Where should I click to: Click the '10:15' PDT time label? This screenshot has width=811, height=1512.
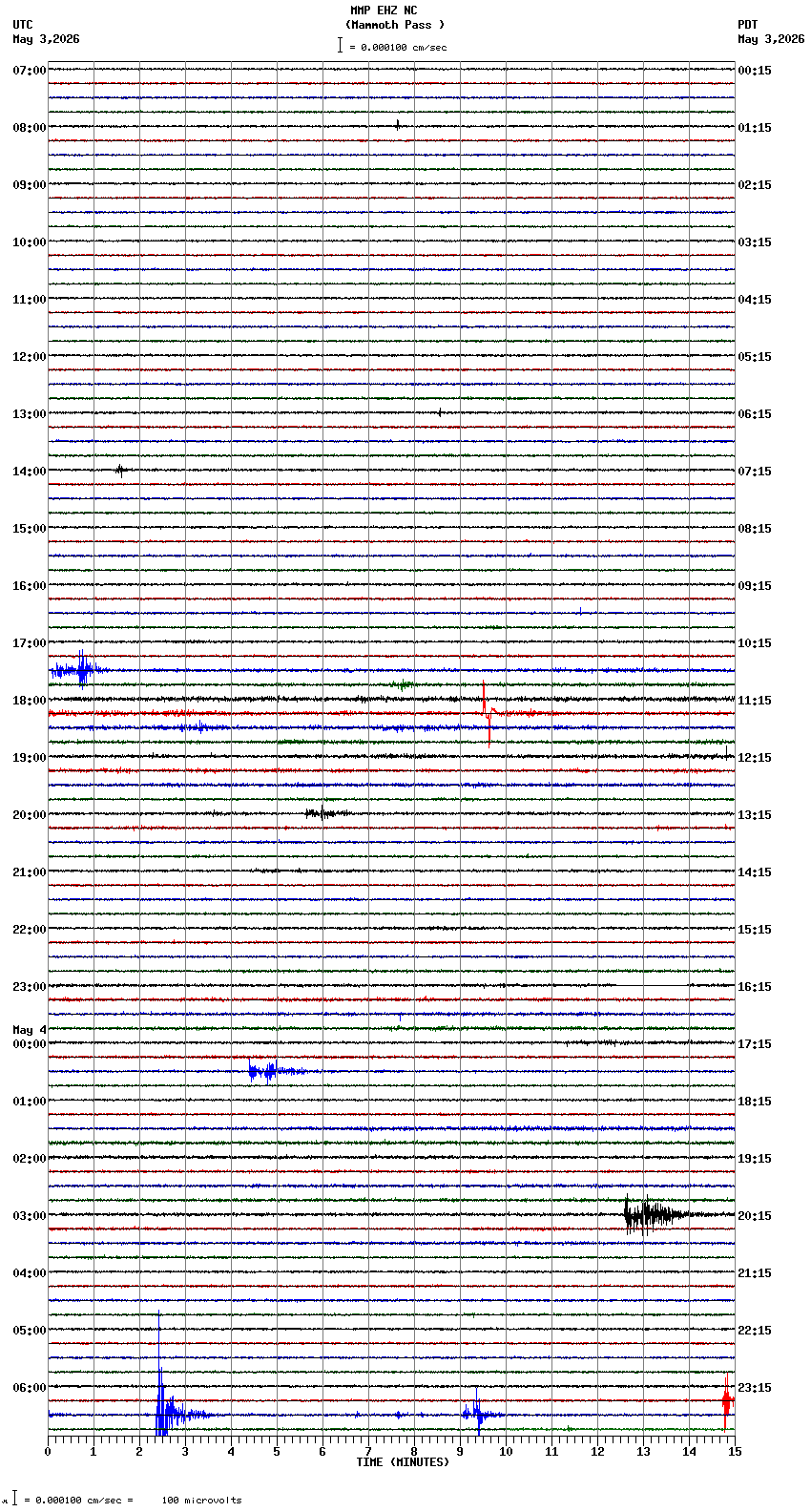click(755, 643)
